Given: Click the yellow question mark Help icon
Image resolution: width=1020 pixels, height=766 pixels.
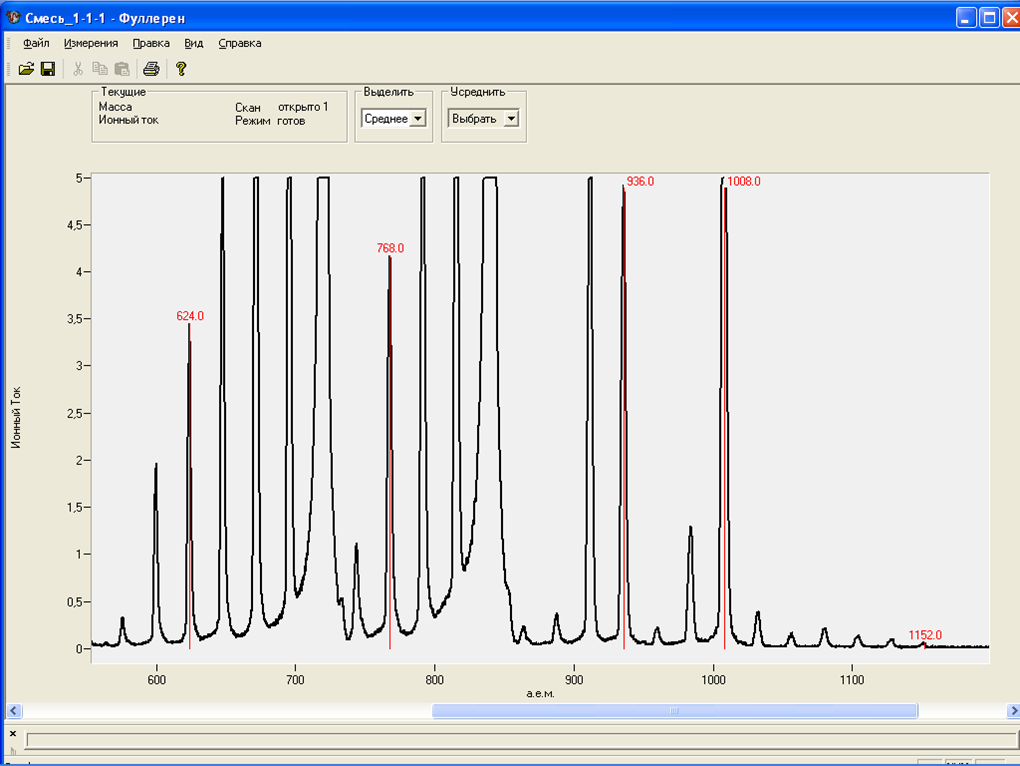Looking at the screenshot, I should [181, 69].
